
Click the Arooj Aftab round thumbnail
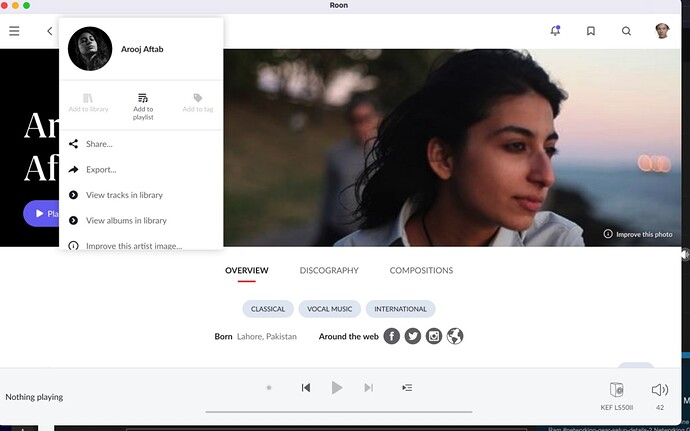click(x=90, y=49)
